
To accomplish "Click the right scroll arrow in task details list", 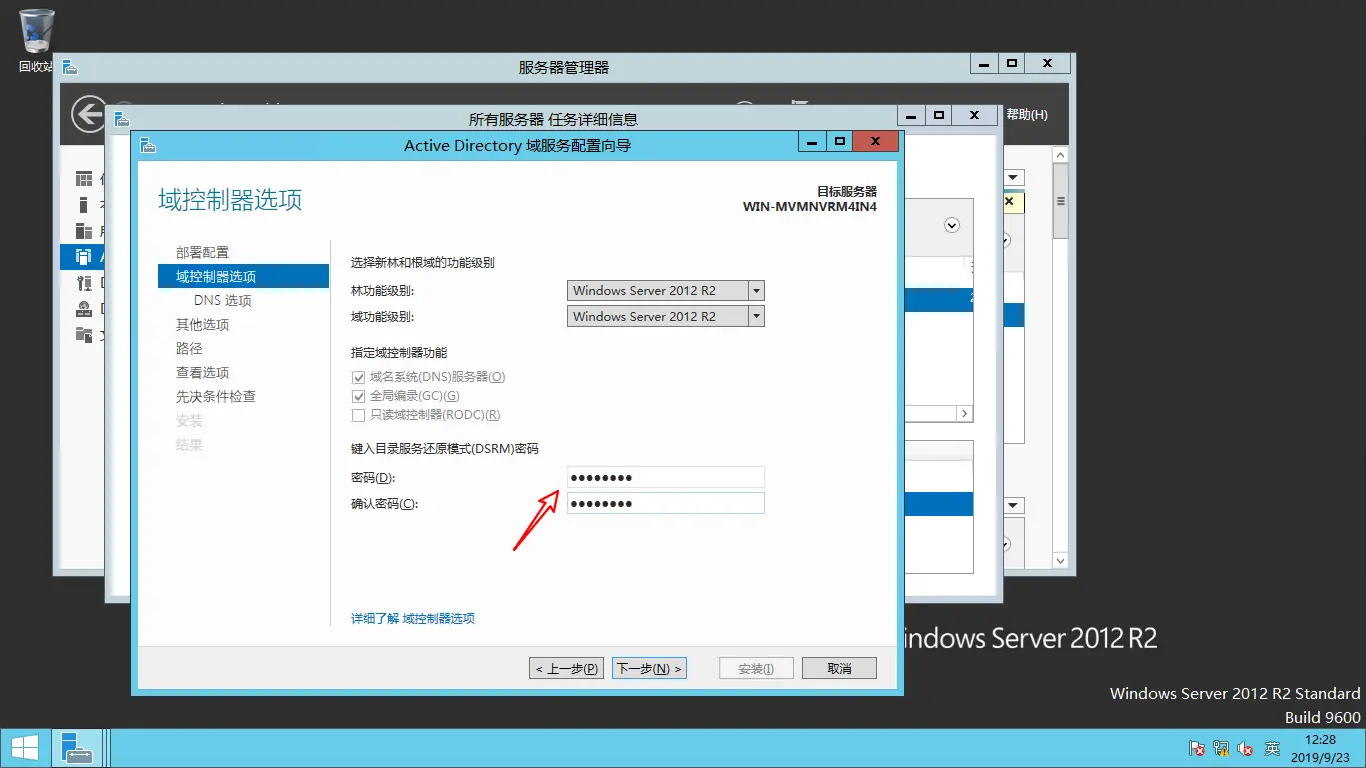I will tap(965, 413).
